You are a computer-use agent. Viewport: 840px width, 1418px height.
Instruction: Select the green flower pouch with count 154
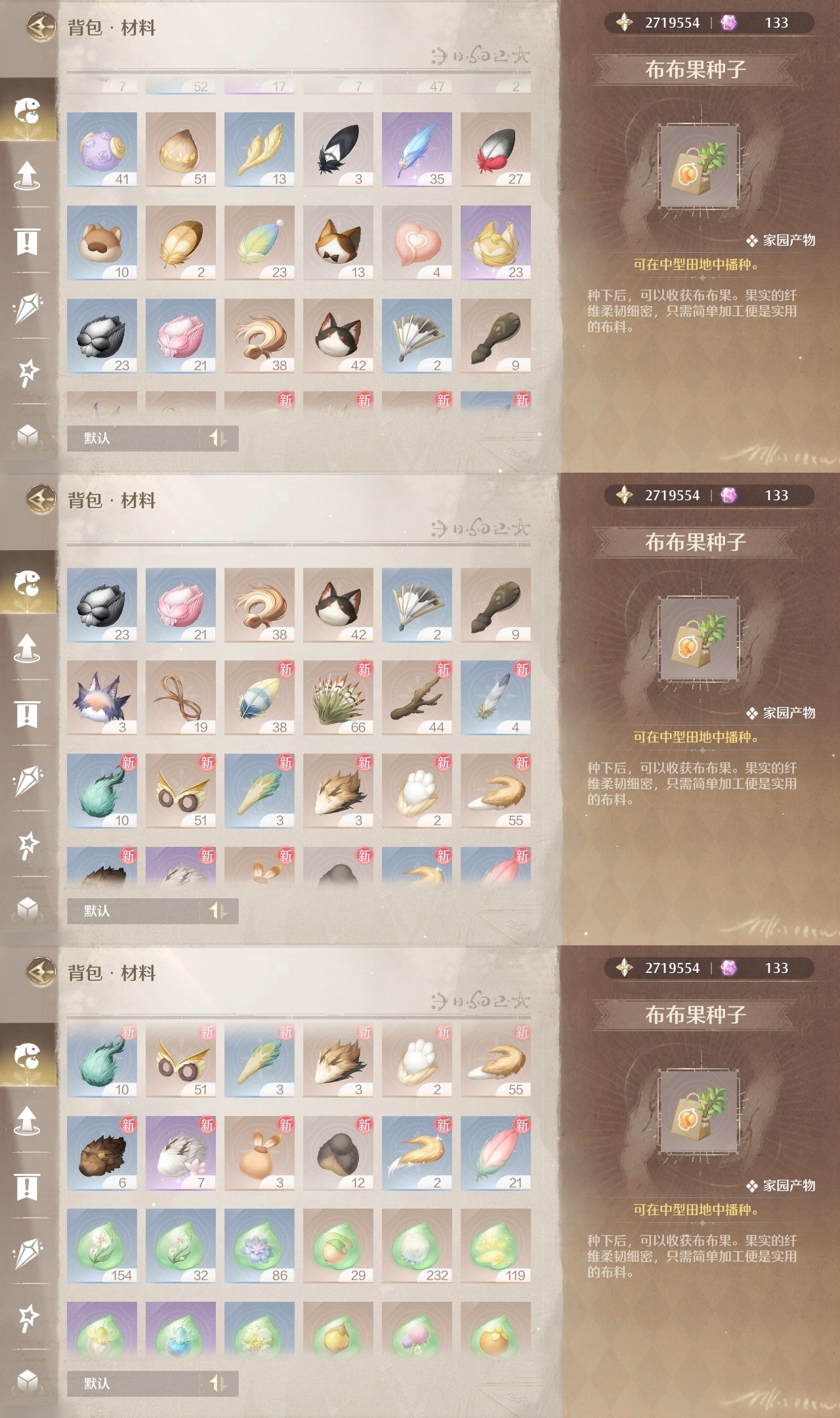click(x=102, y=1245)
